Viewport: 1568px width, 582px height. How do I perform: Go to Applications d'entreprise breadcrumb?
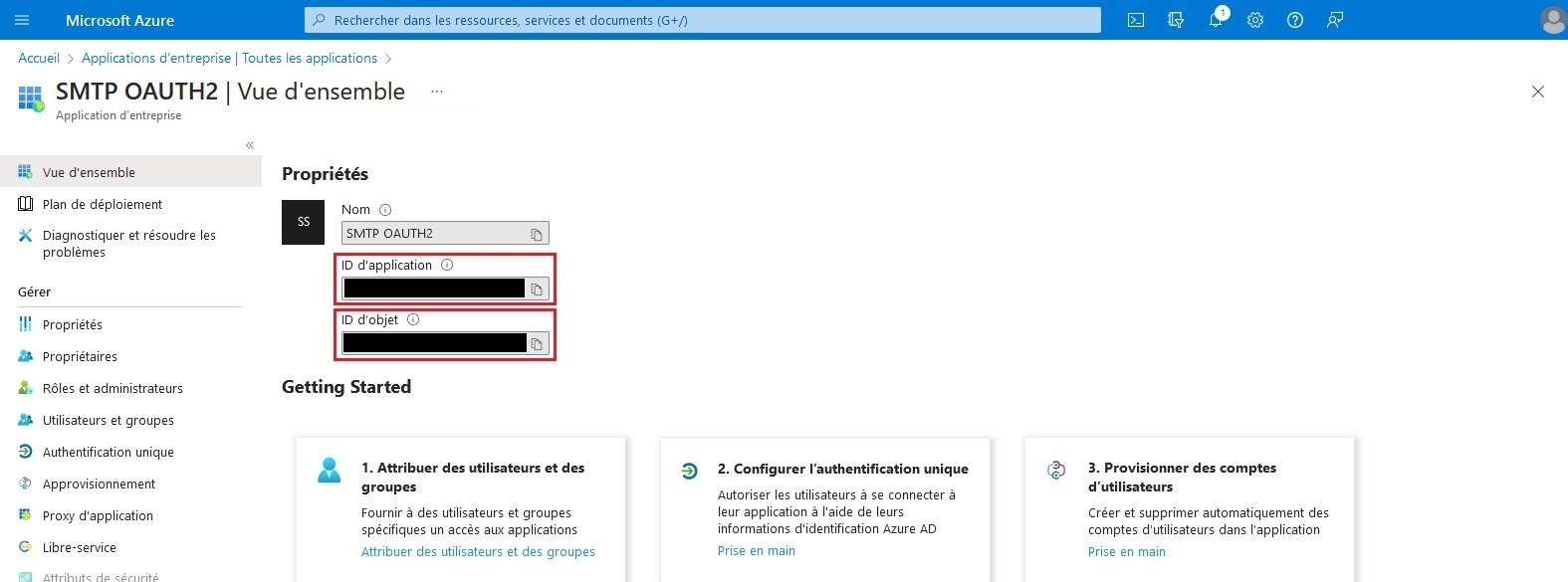(229, 58)
